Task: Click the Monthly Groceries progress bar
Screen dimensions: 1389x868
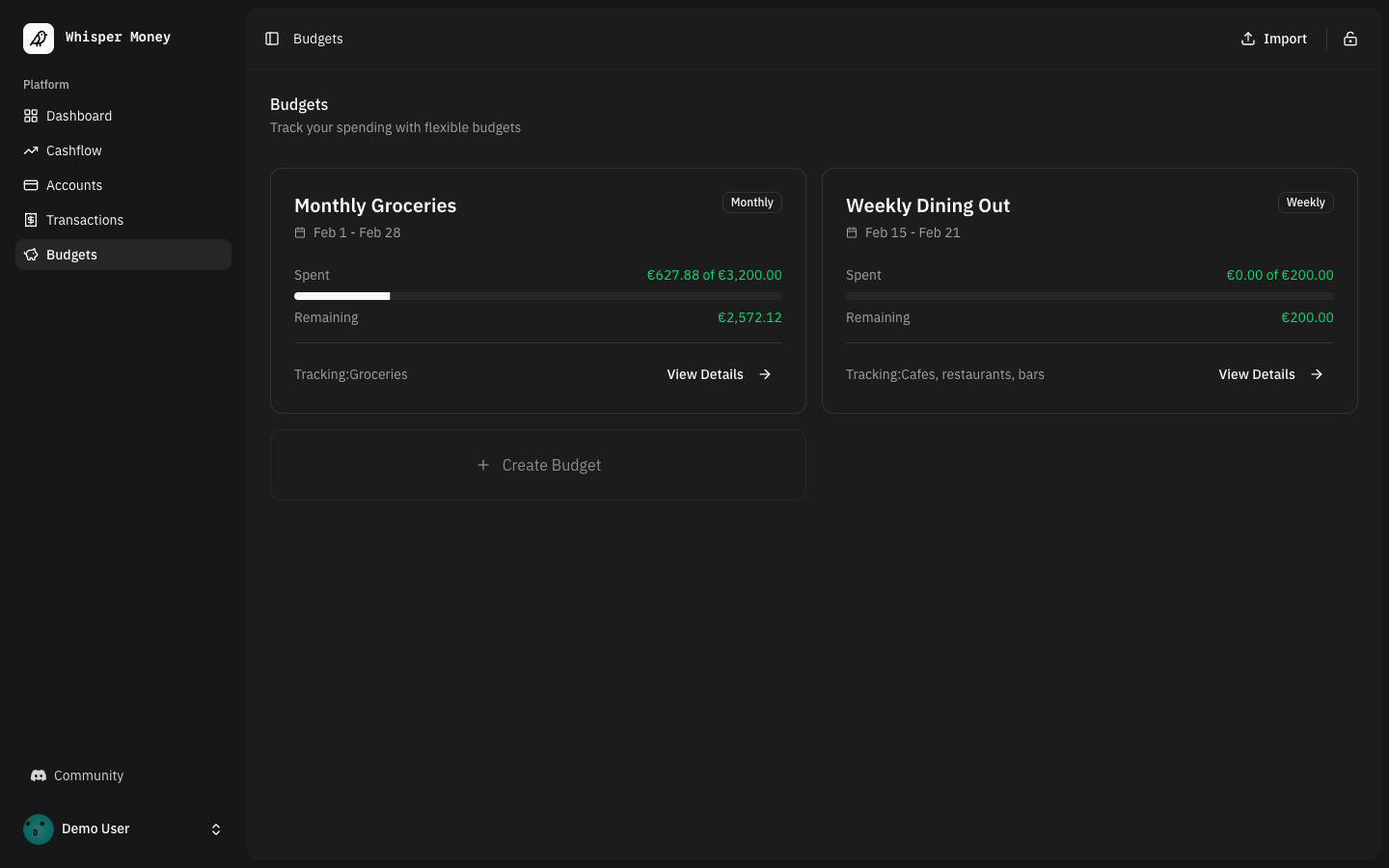Action: click(537, 296)
